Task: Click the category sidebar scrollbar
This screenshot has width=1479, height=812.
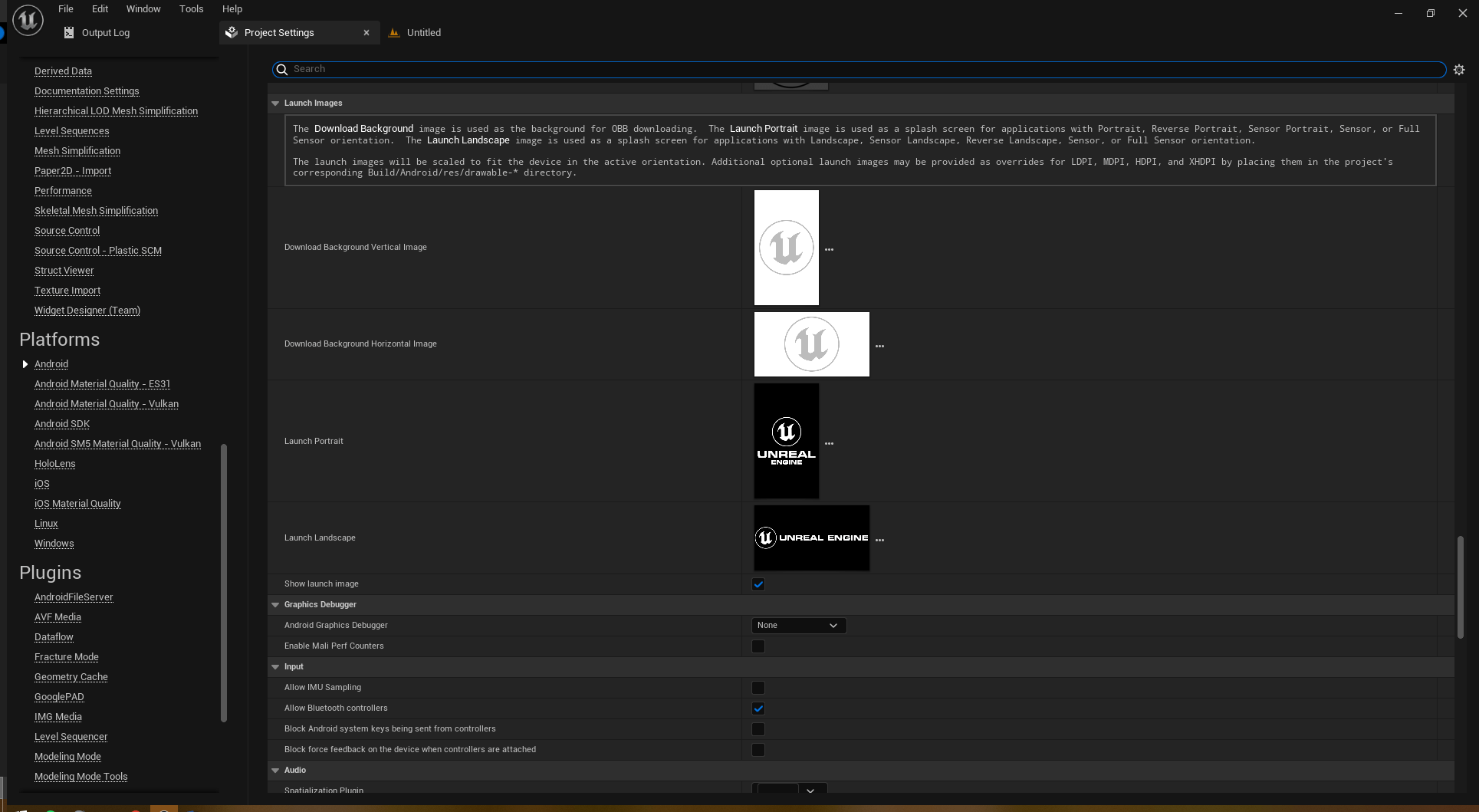Action: pyautogui.click(x=224, y=583)
